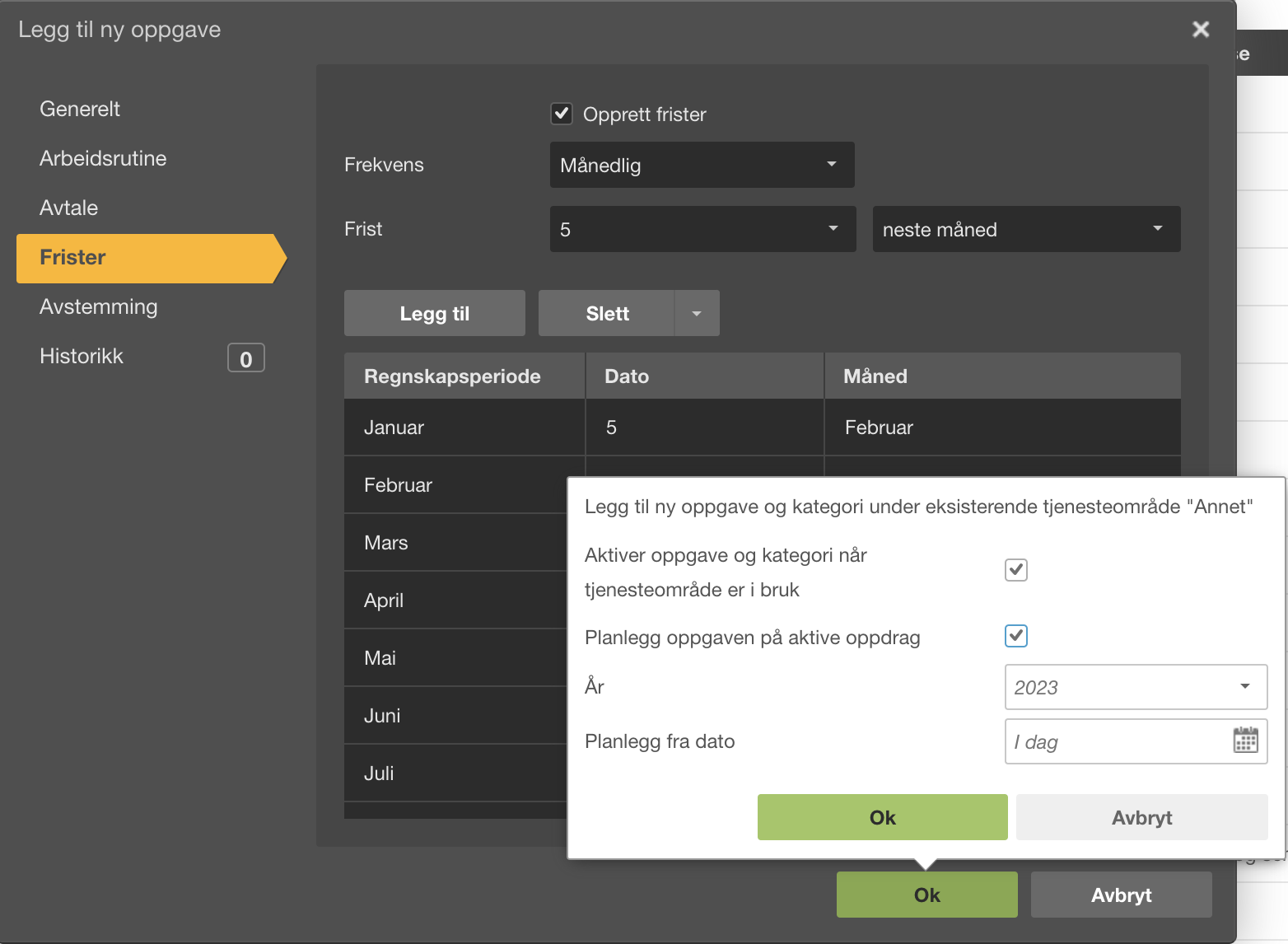Select the April row
The width and height of the screenshot is (1288, 944).
point(455,601)
